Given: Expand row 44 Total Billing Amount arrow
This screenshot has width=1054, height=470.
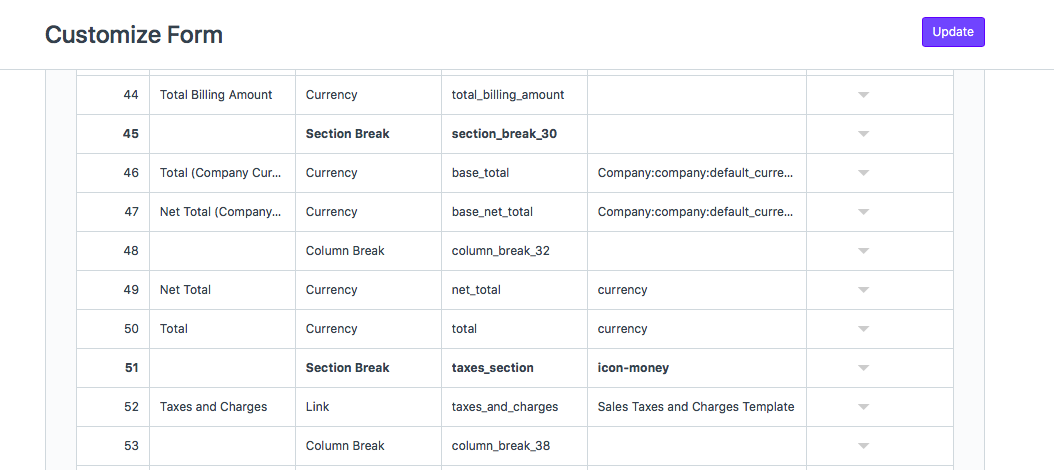Looking at the screenshot, I should (864, 95).
